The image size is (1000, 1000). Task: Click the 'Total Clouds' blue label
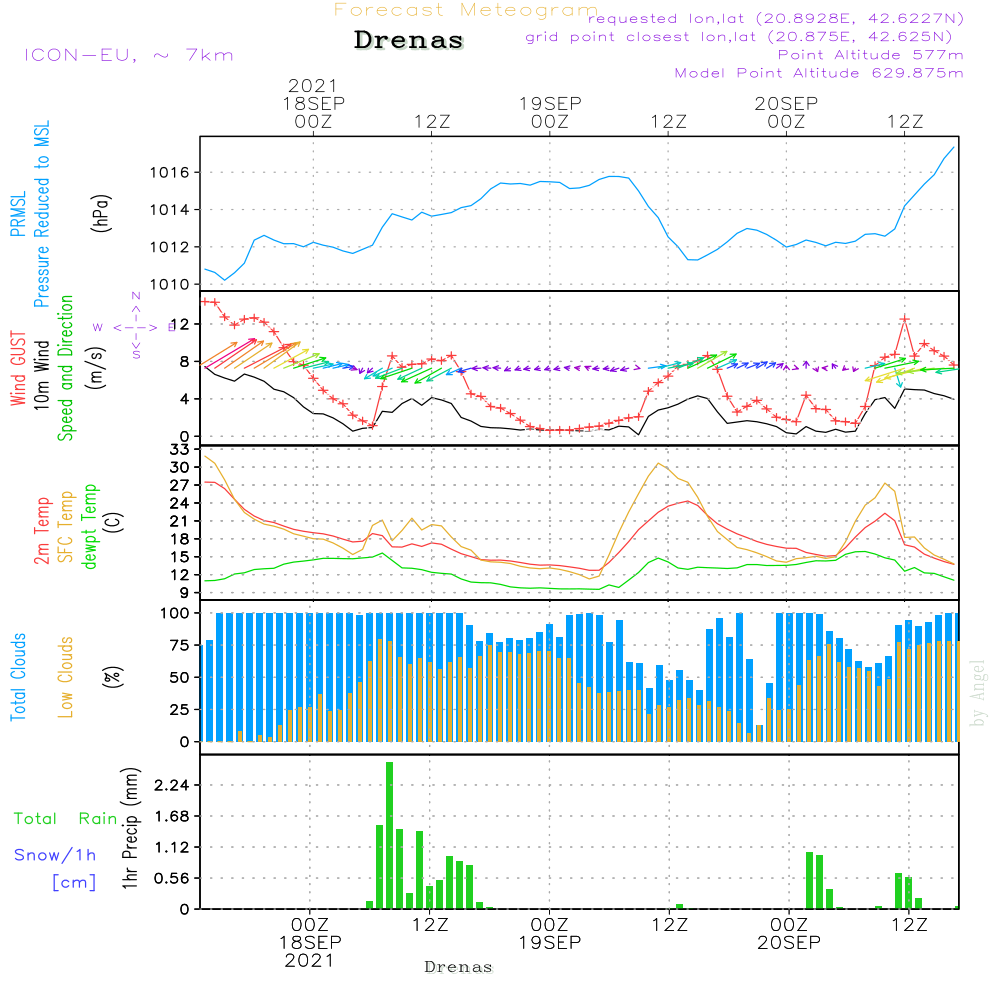point(18,677)
